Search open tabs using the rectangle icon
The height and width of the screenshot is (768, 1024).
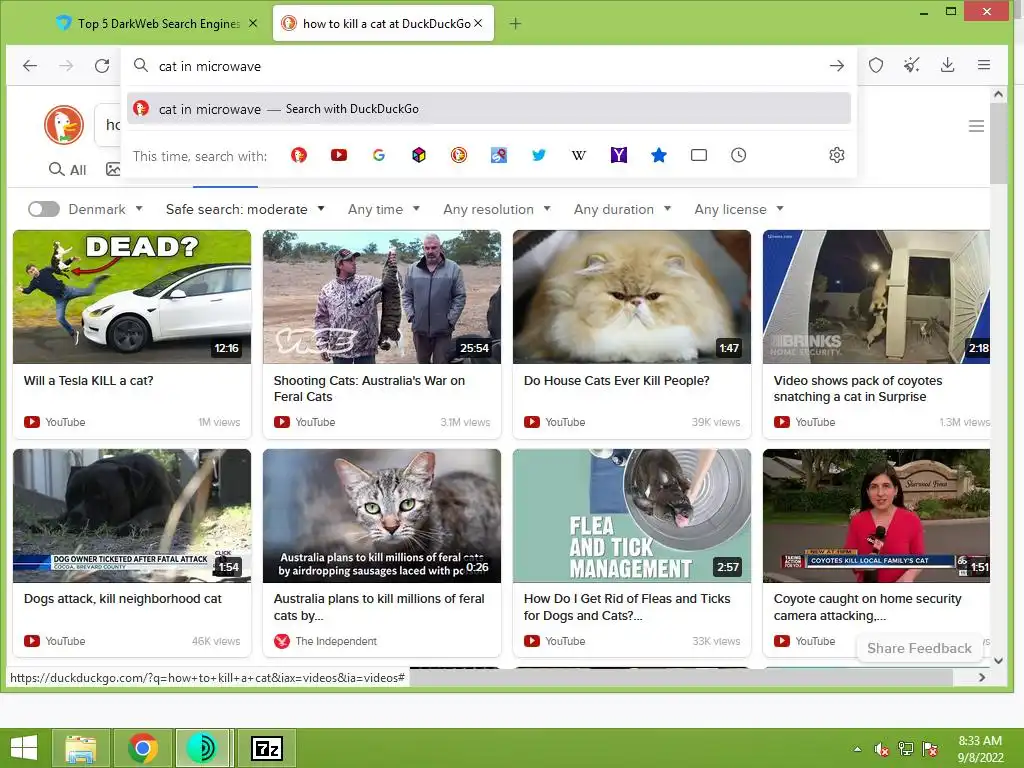point(699,155)
